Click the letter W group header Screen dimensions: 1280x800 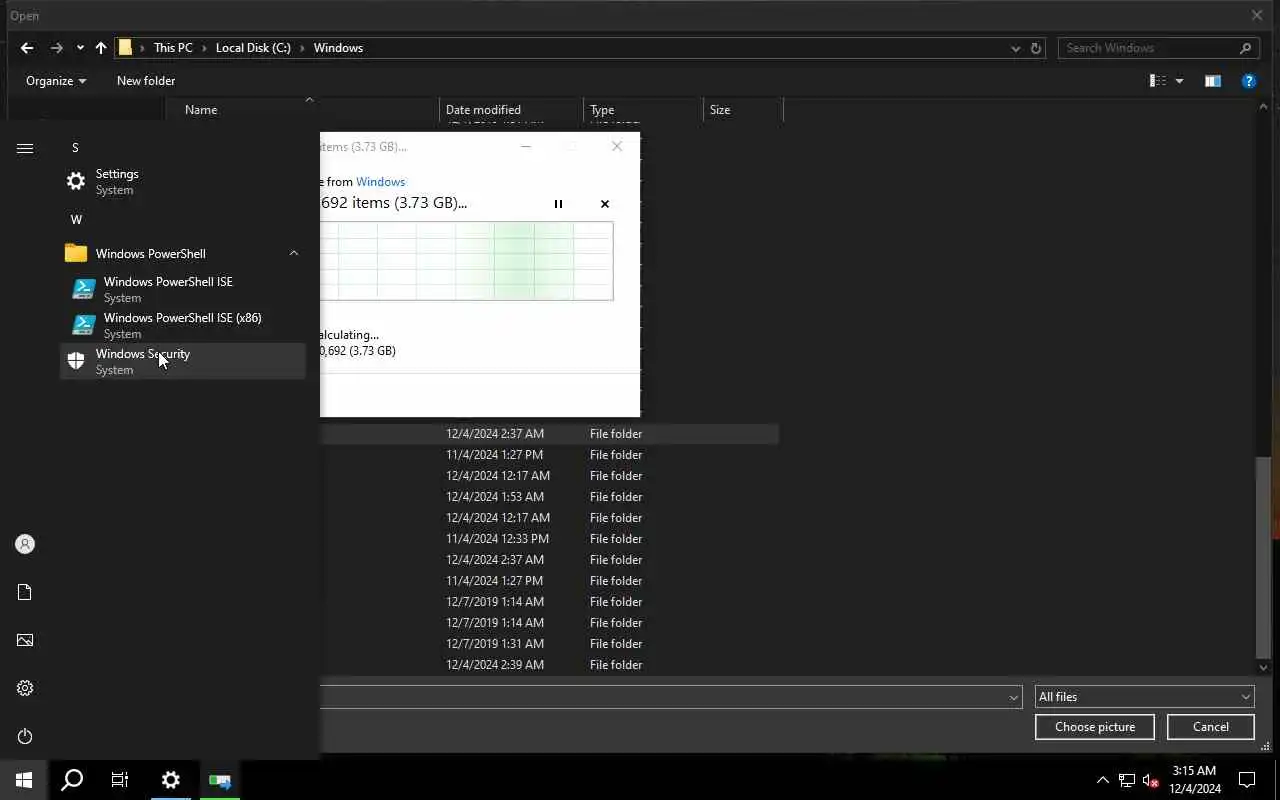[76, 219]
